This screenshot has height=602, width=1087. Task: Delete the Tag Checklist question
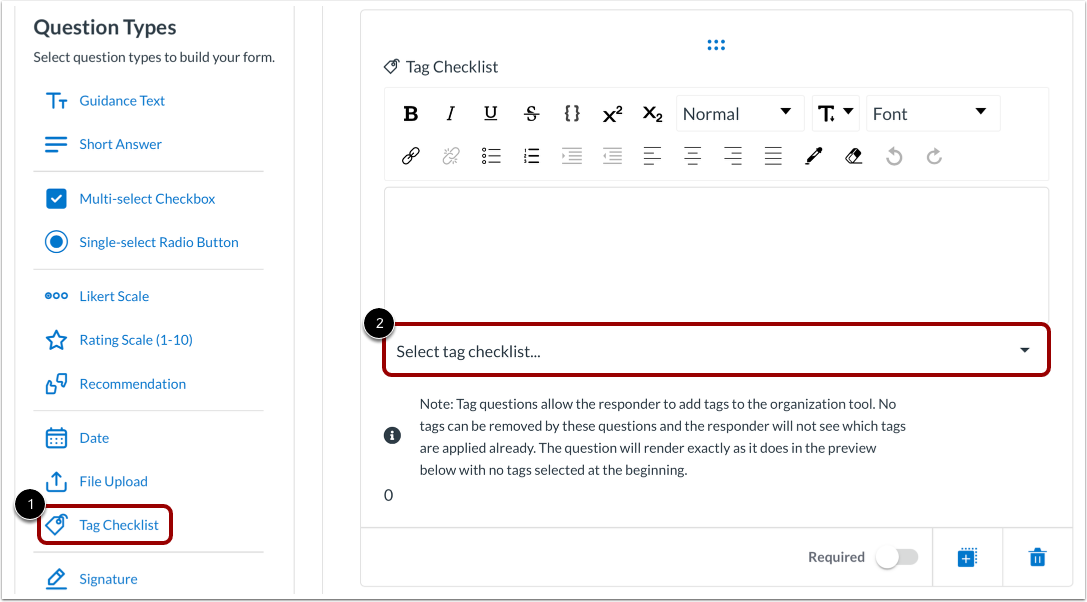pyautogui.click(x=1037, y=557)
